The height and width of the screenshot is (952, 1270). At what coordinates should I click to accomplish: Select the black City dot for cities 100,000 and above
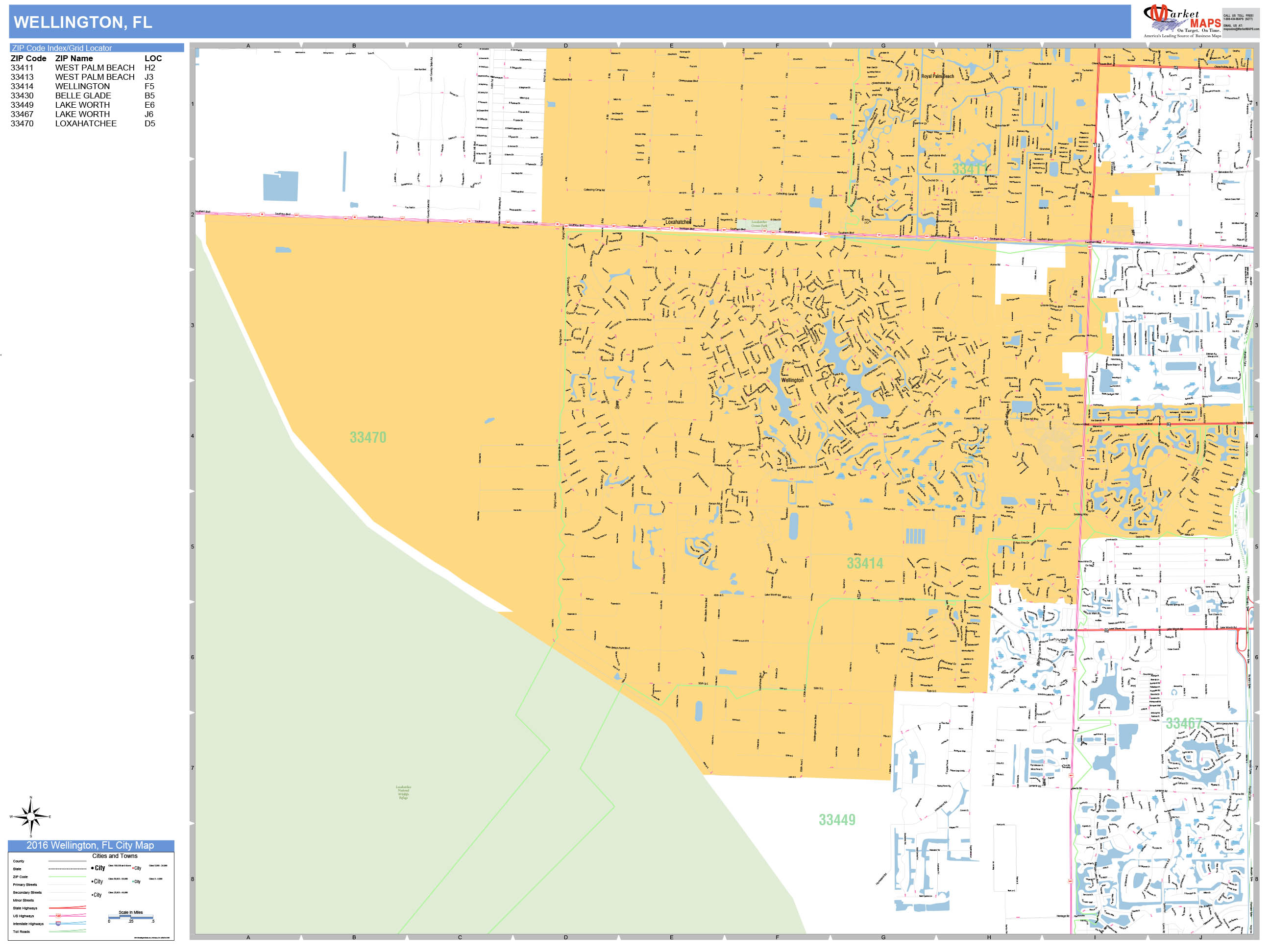click(93, 868)
